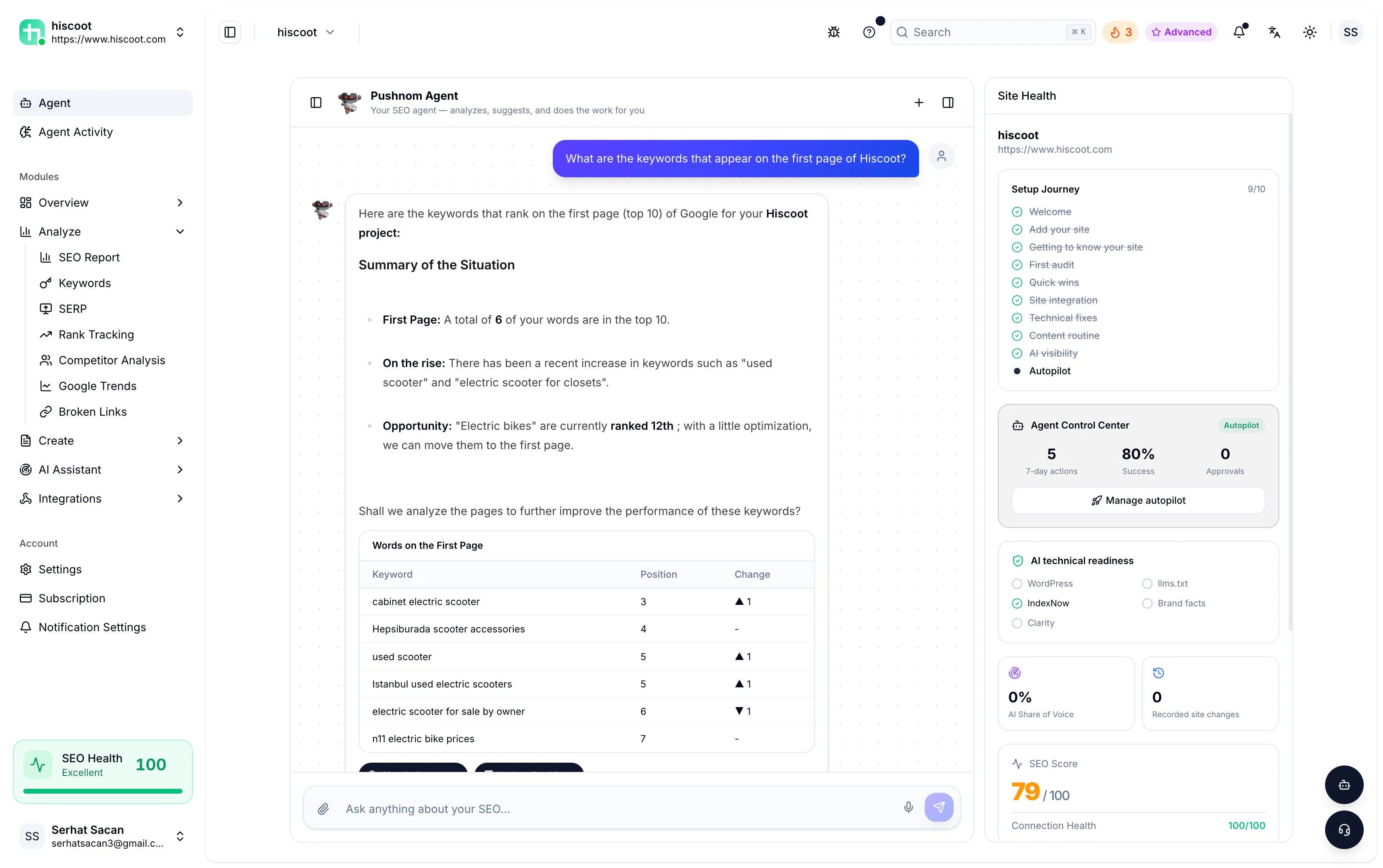This screenshot has width=1383, height=868.
Task: Click the flame streak badge showing 3
Action: pos(1120,32)
